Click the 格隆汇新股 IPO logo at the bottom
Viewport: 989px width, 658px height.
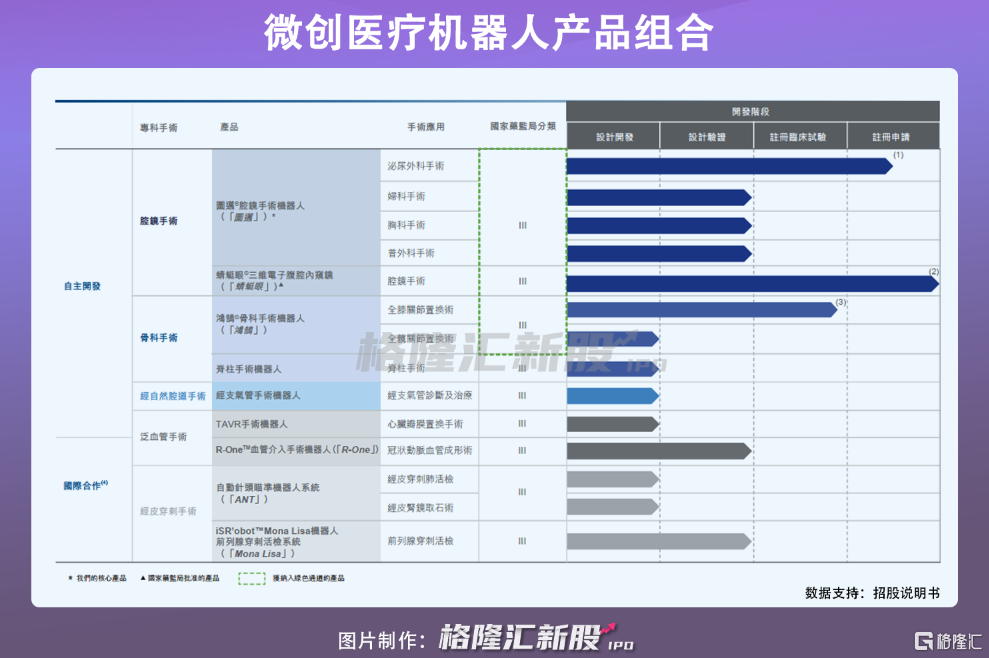tap(536, 637)
